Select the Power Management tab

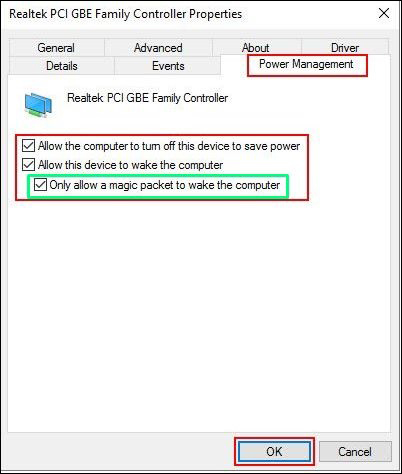306,64
